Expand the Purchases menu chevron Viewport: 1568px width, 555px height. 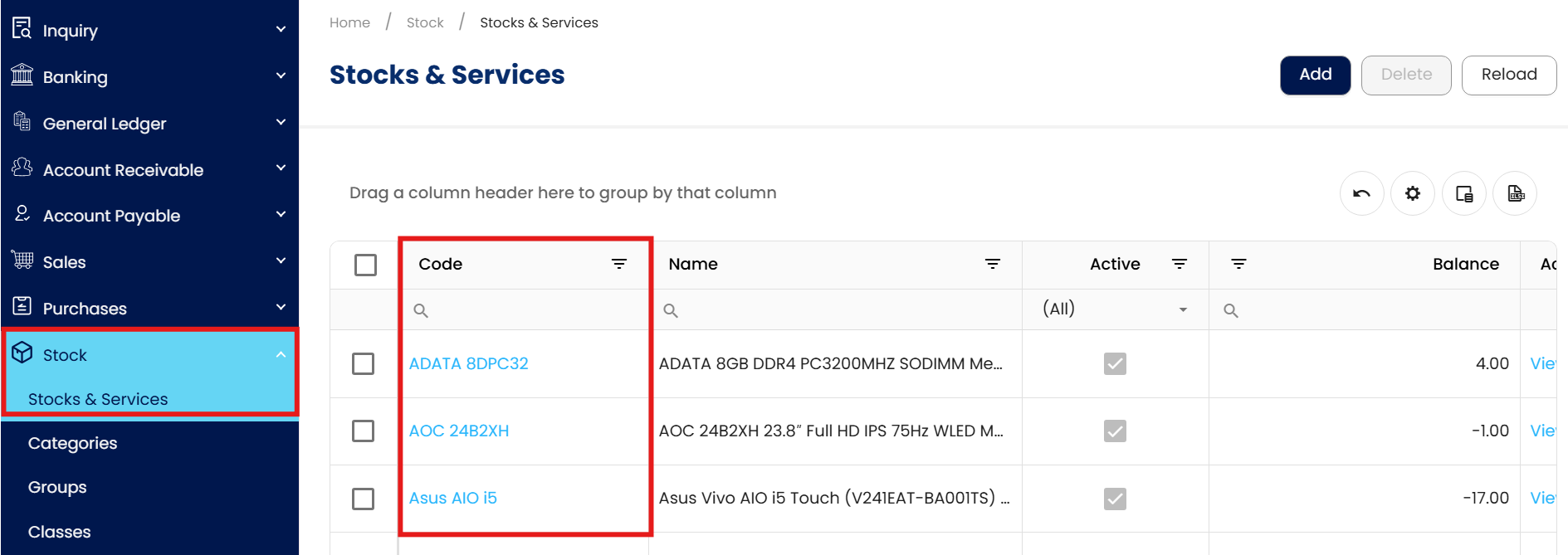[x=281, y=307]
